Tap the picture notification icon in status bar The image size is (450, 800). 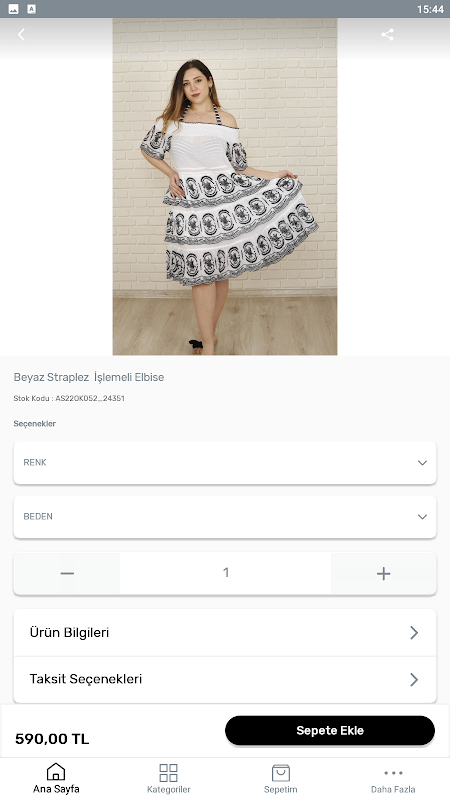14,9
